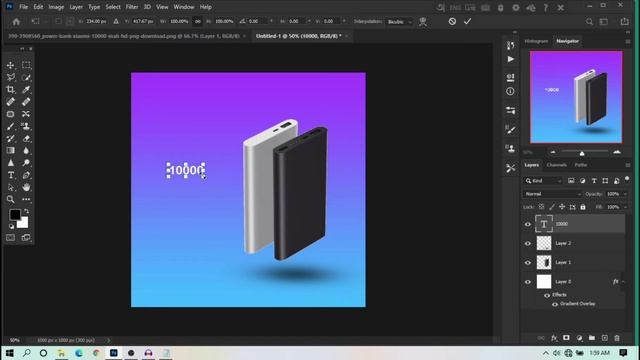This screenshot has height=360, width=640.
Task: Select the Eyedropper tool
Action: pos(26,89)
